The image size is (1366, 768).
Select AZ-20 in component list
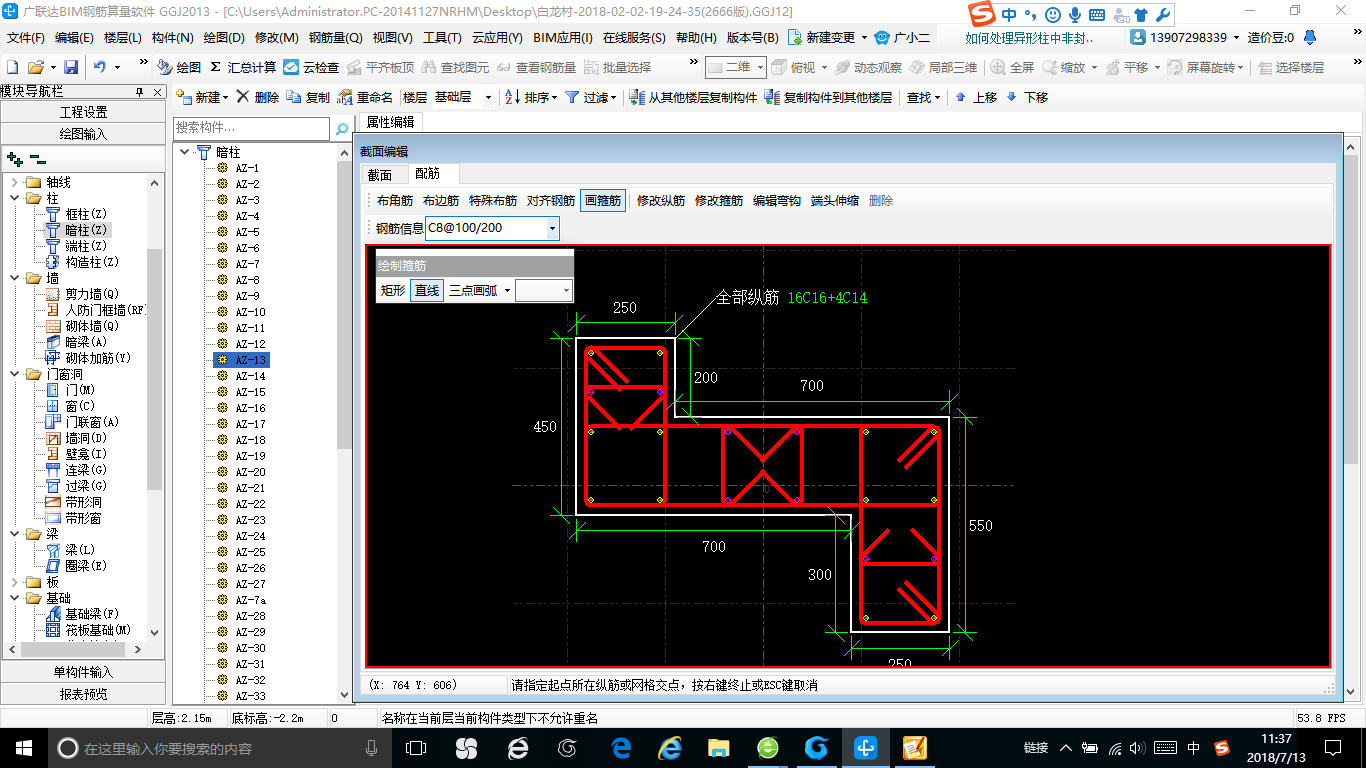click(250, 472)
